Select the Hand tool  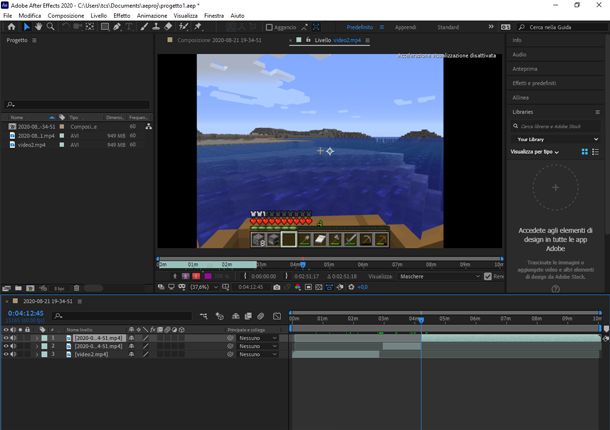pos(39,27)
